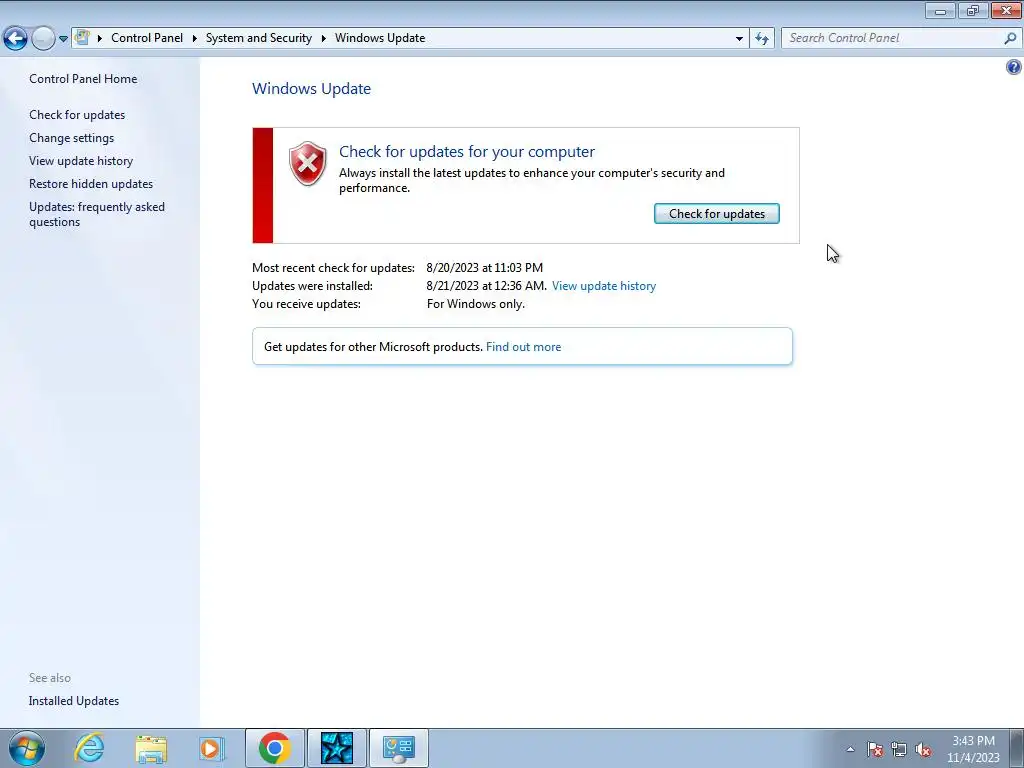
Task: Select Windows Update breadcrumb
Action: click(380, 38)
